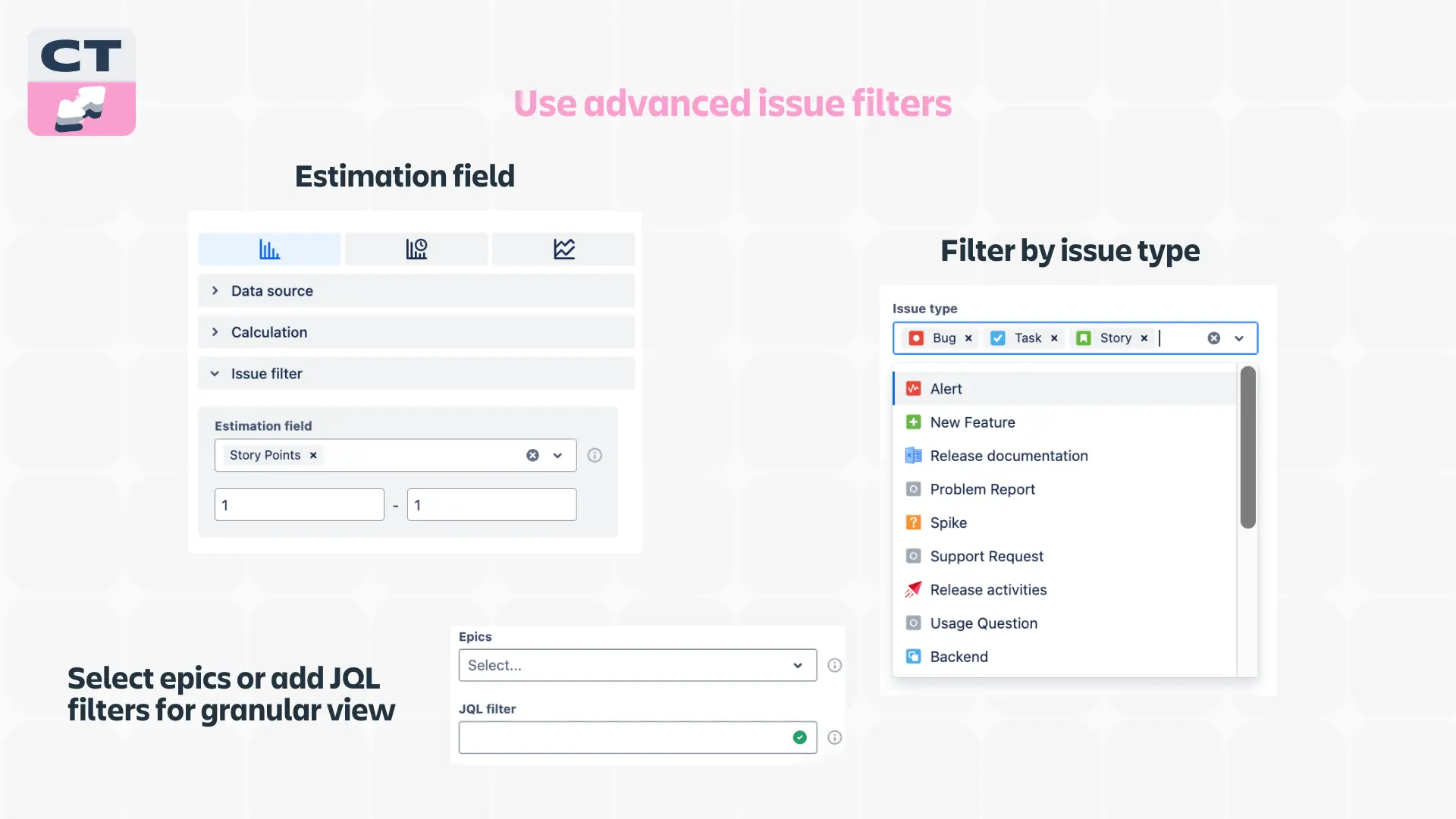Click the Support Request grey icon

[914, 557]
